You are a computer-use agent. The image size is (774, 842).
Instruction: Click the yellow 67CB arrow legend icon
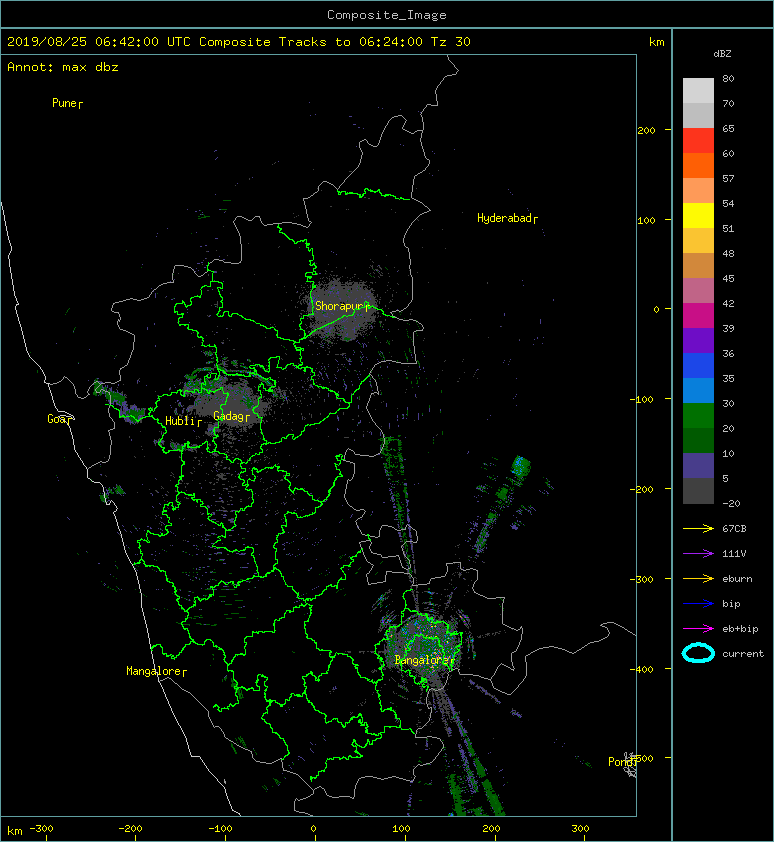tap(698, 529)
